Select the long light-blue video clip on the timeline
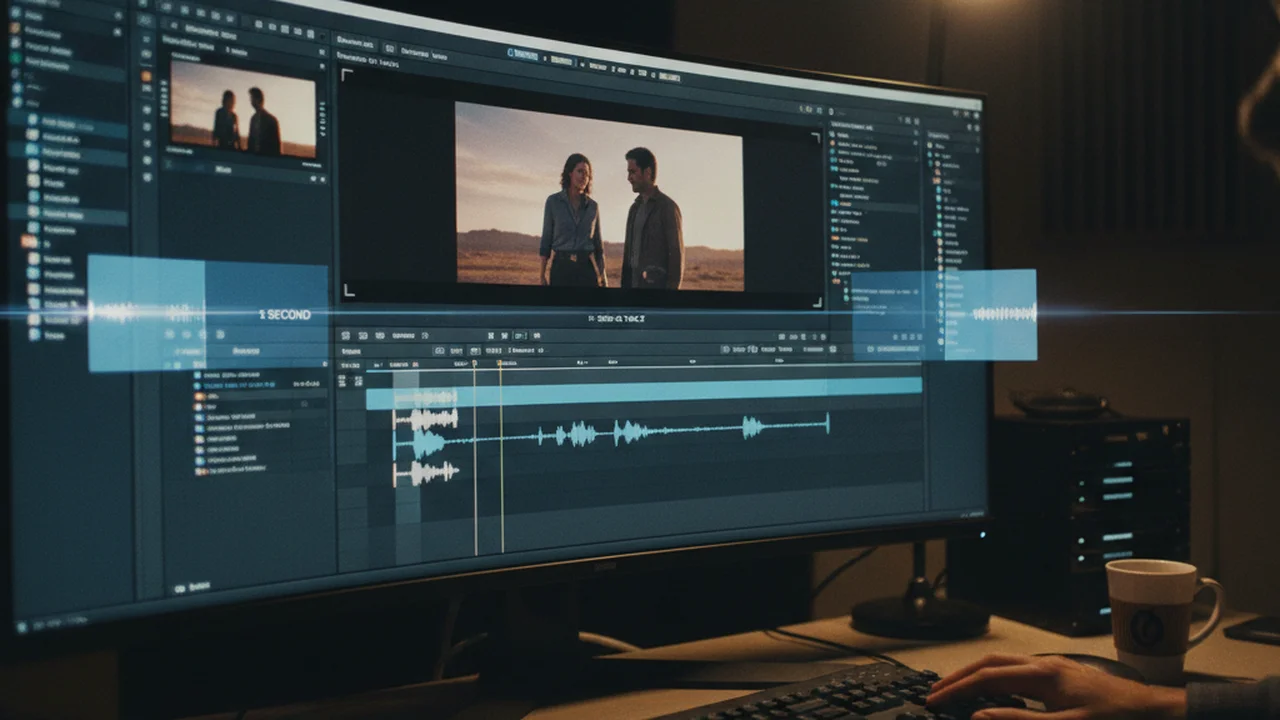The image size is (1280, 720). coord(644,393)
